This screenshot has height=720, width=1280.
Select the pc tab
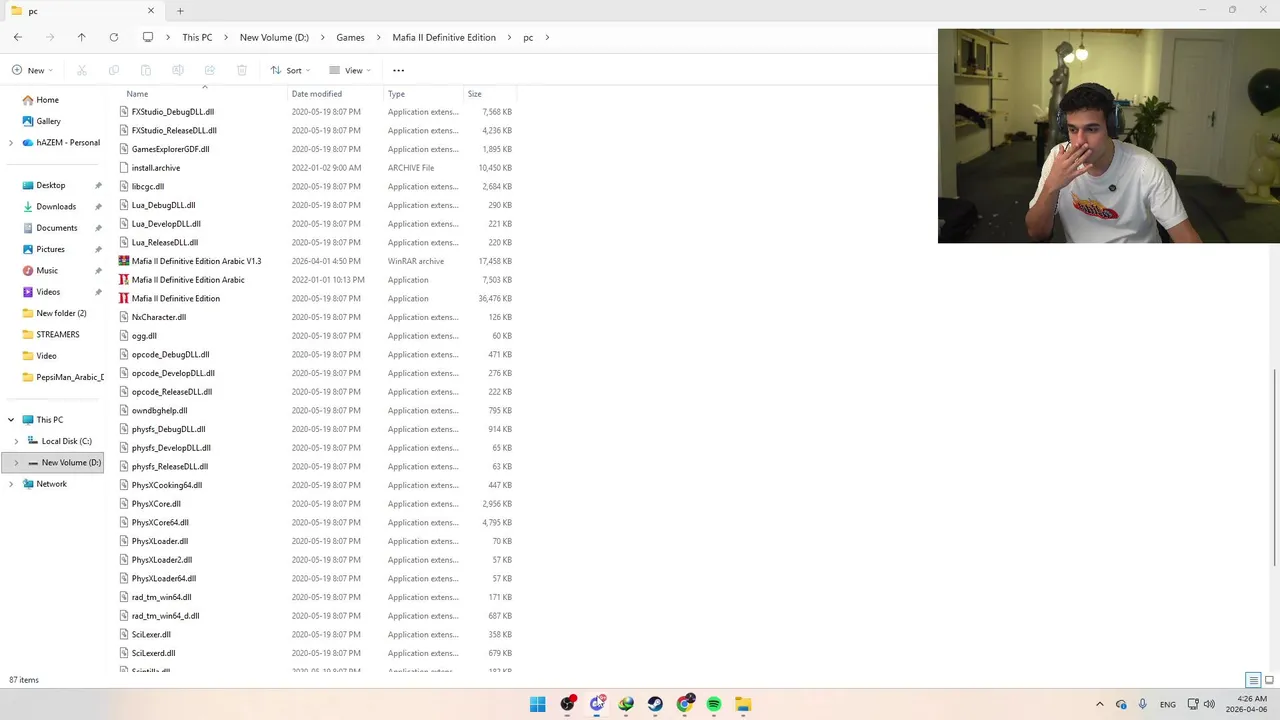click(82, 11)
